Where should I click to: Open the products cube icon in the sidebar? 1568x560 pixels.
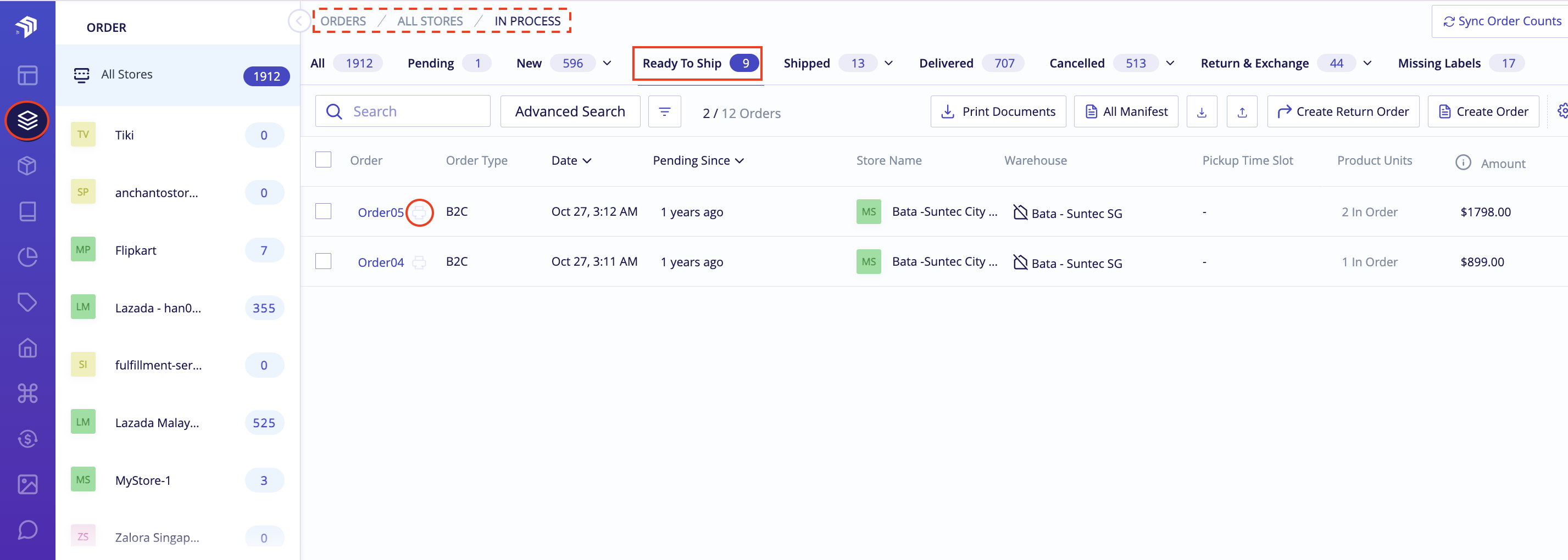(x=27, y=165)
